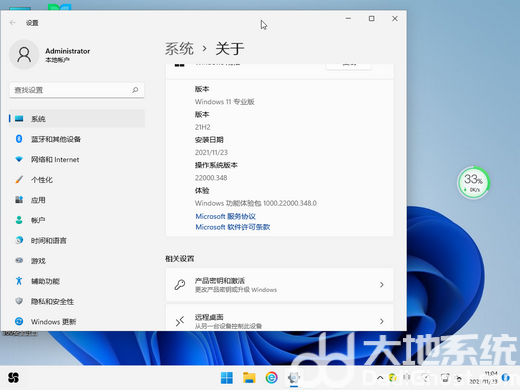Click the taskbar clock and date
This screenshot has width=520, height=390.
click(483, 377)
